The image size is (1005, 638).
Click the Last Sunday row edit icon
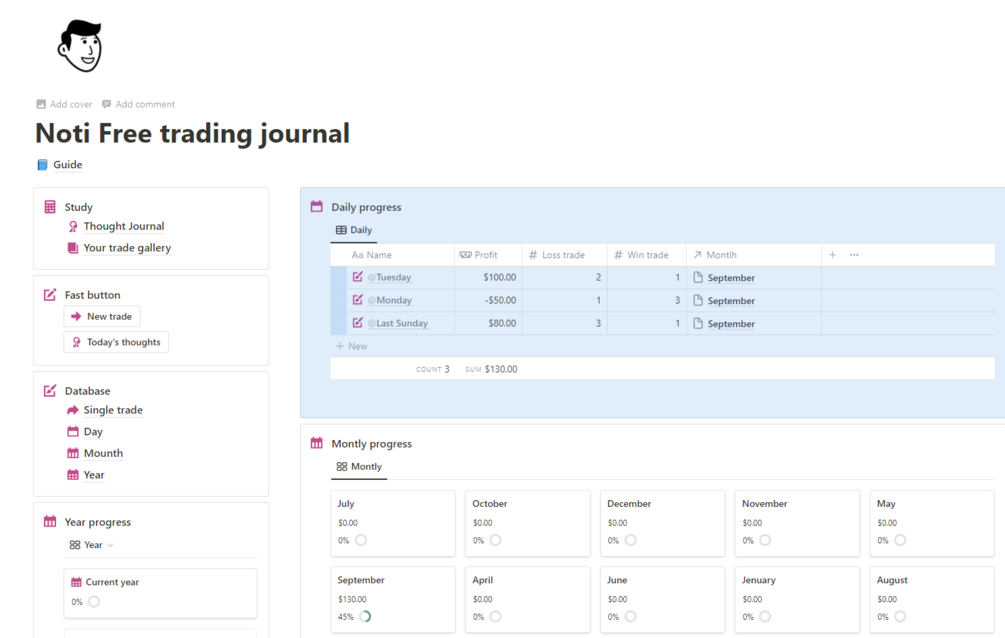point(358,323)
